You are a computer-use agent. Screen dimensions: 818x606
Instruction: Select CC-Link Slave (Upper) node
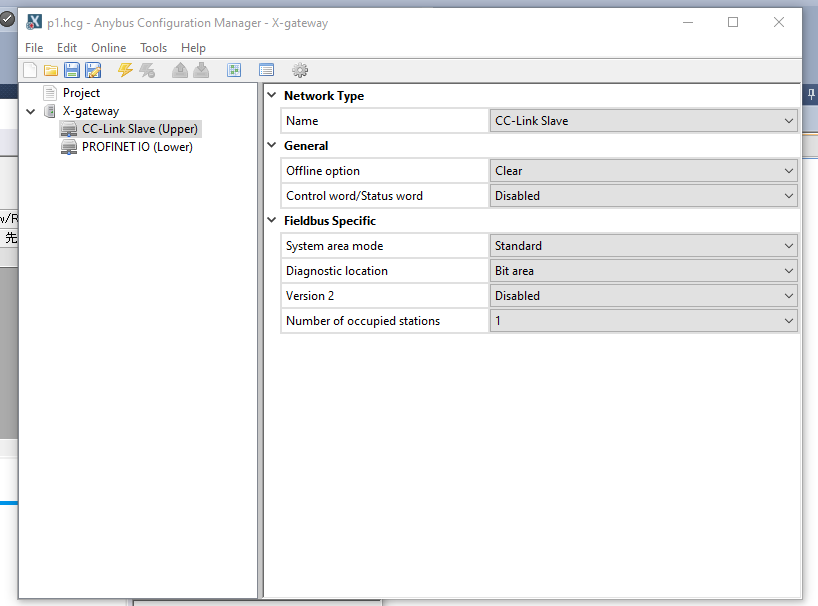tap(140, 129)
